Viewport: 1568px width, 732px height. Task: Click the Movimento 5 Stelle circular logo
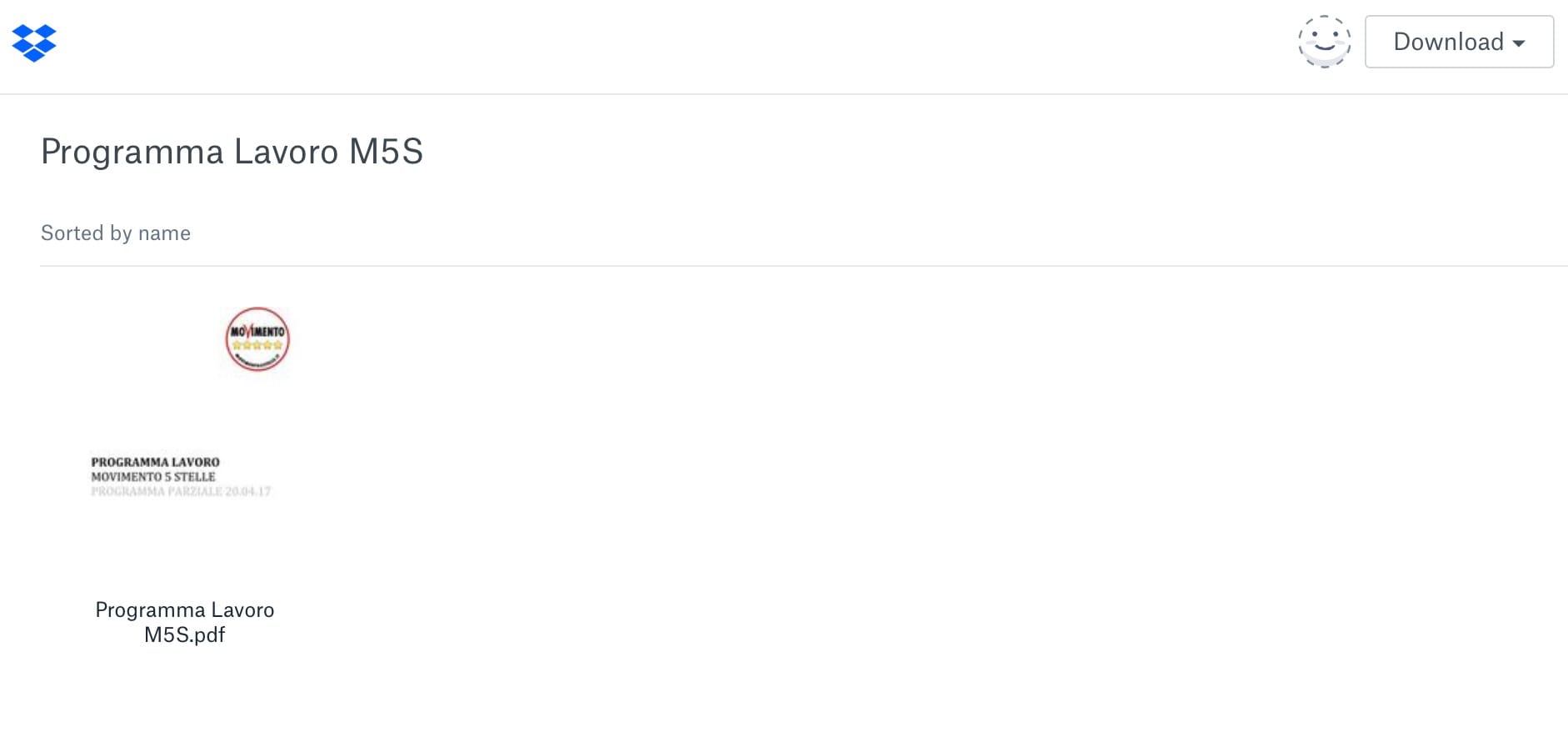[x=257, y=339]
